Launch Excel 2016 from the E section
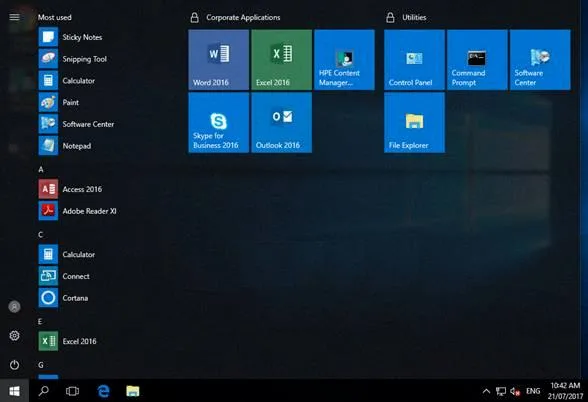Screen dimensions: 588x402 [68, 341]
